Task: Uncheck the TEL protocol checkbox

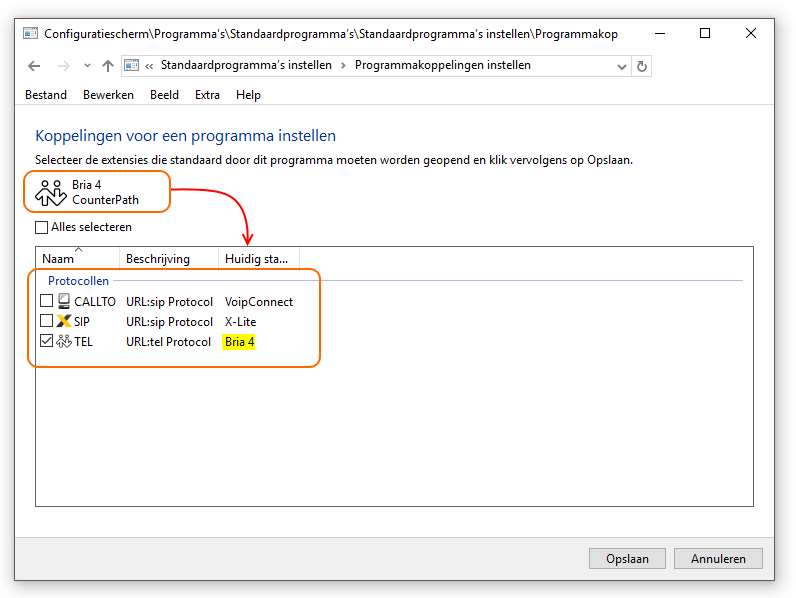Action: pyautogui.click(x=47, y=341)
